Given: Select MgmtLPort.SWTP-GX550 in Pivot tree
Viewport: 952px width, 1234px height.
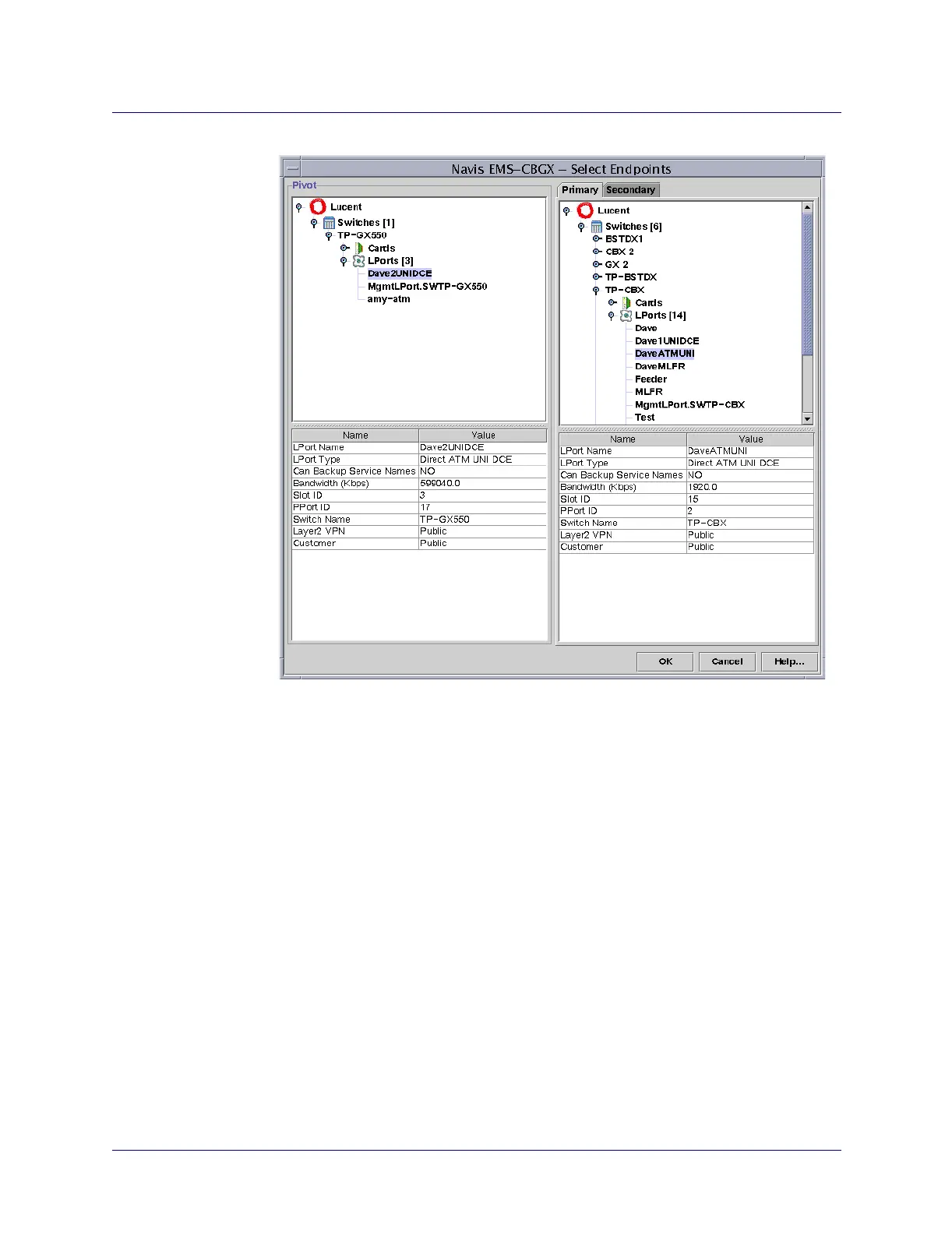Looking at the screenshot, I should click(427, 287).
